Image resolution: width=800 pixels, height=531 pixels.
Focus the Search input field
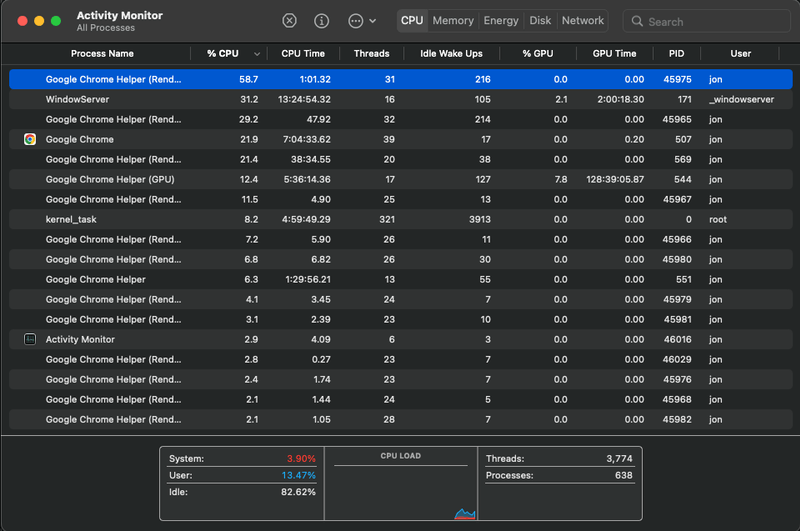[x=707, y=21]
